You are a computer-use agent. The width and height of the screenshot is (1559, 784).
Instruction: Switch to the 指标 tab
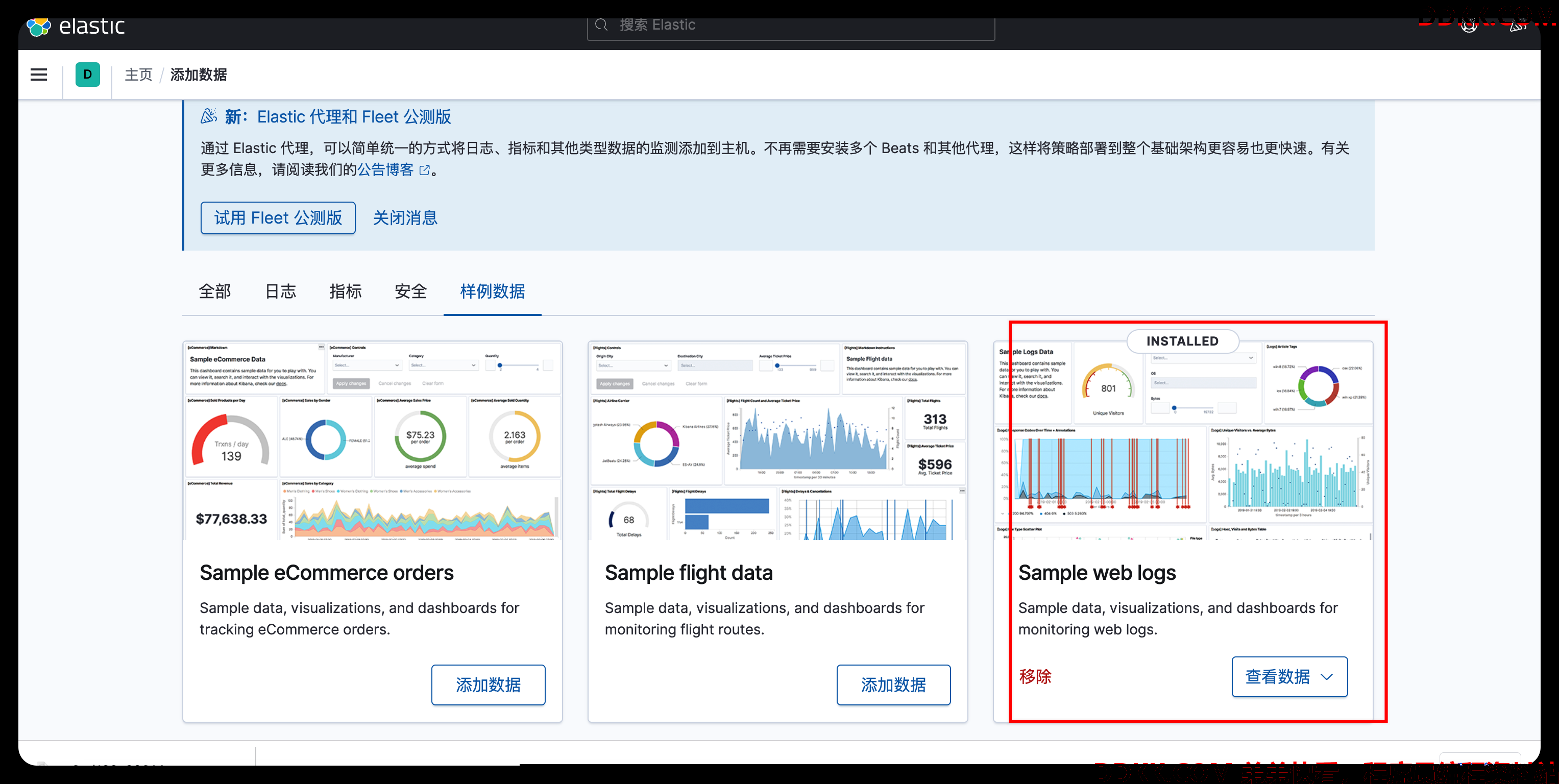346,291
